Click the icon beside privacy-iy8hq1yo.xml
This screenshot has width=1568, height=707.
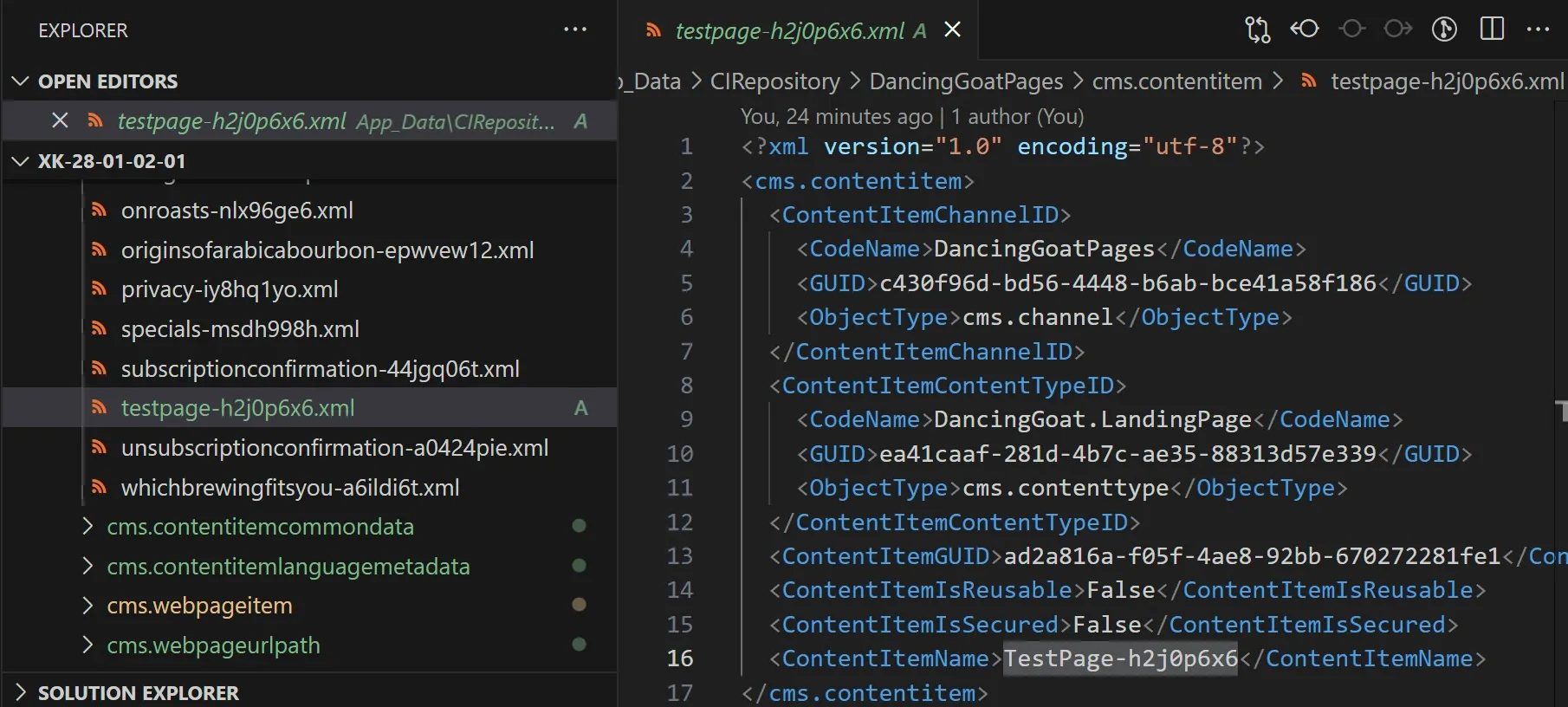(99, 289)
